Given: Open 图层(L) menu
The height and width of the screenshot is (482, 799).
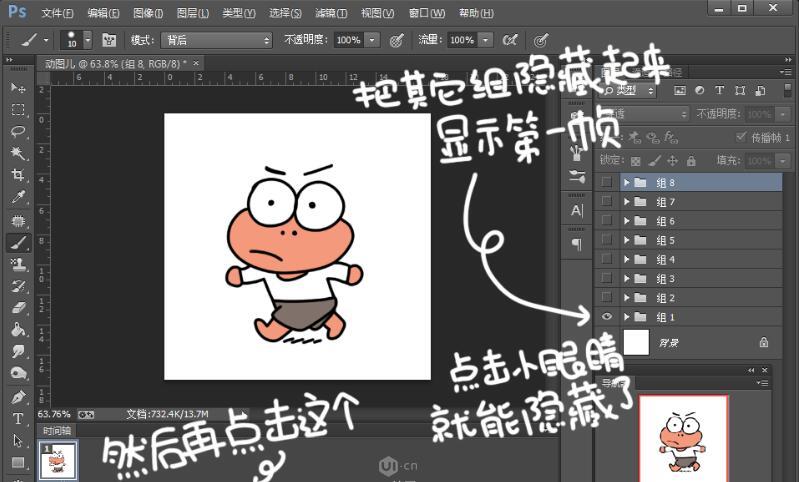Looking at the screenshot, I should [193, 13].
